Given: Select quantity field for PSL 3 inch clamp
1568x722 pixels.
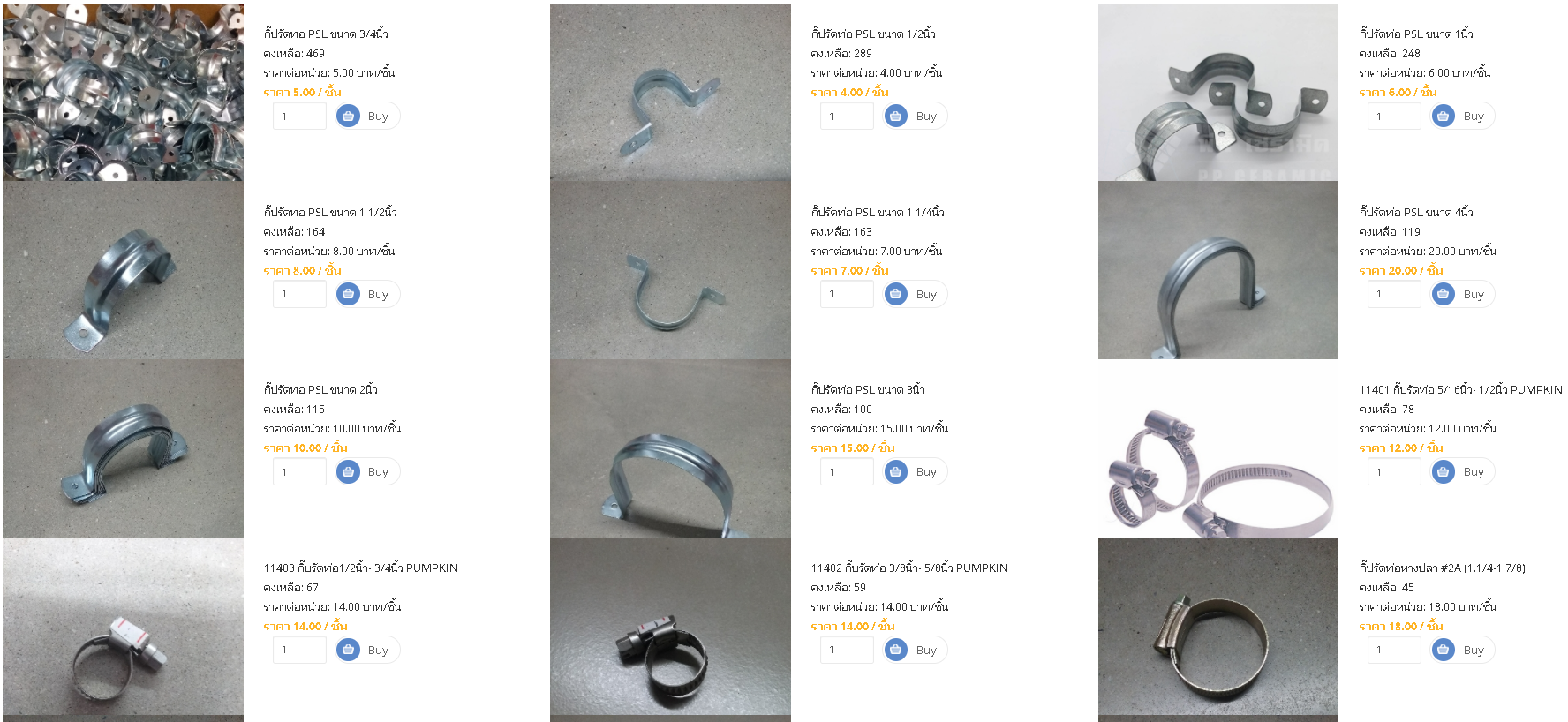Looking at the screenshot, I should tap(848, 471).
